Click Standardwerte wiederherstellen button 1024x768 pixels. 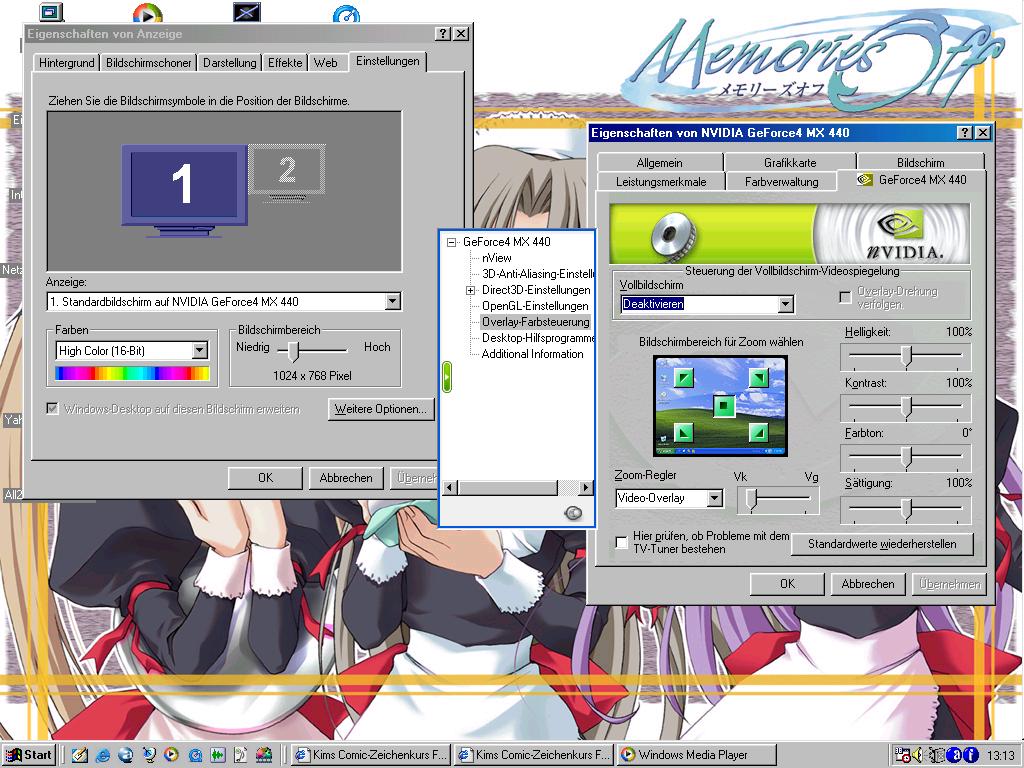point(882,544)
